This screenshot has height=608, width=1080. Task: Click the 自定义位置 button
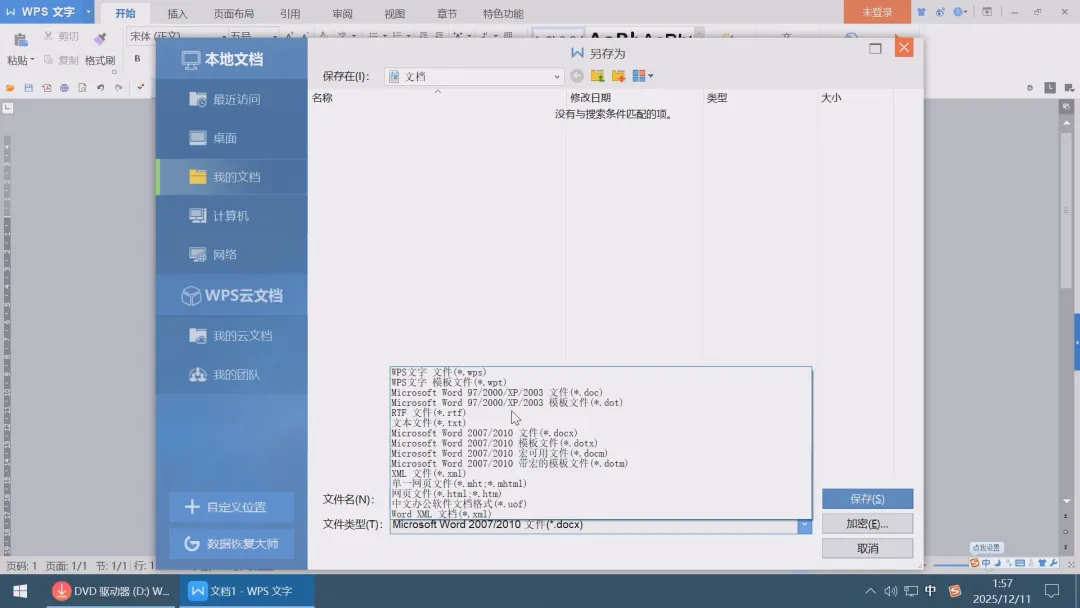click(231, 507)
